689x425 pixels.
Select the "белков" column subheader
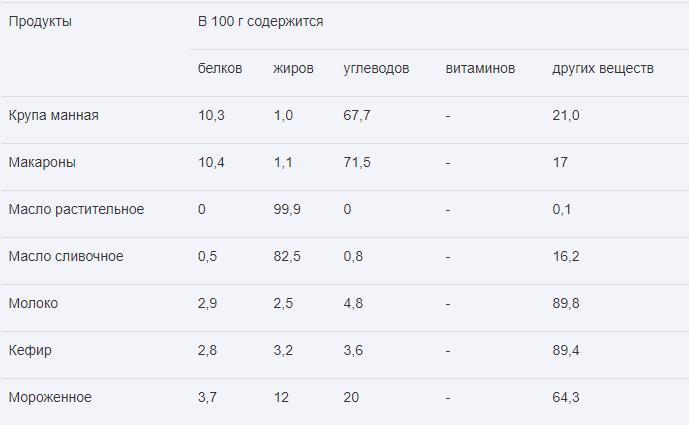coord(220,68)
